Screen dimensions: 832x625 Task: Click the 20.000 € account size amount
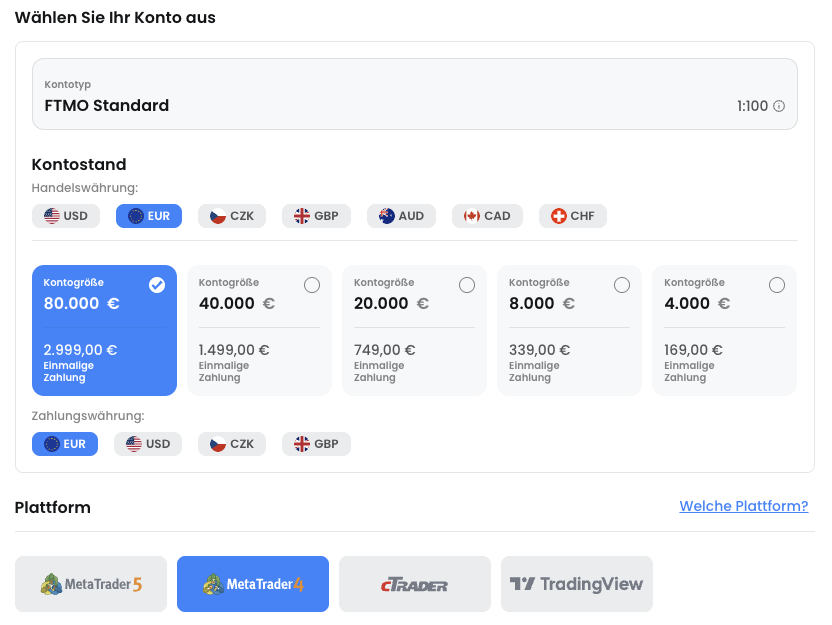pos(391,303)
